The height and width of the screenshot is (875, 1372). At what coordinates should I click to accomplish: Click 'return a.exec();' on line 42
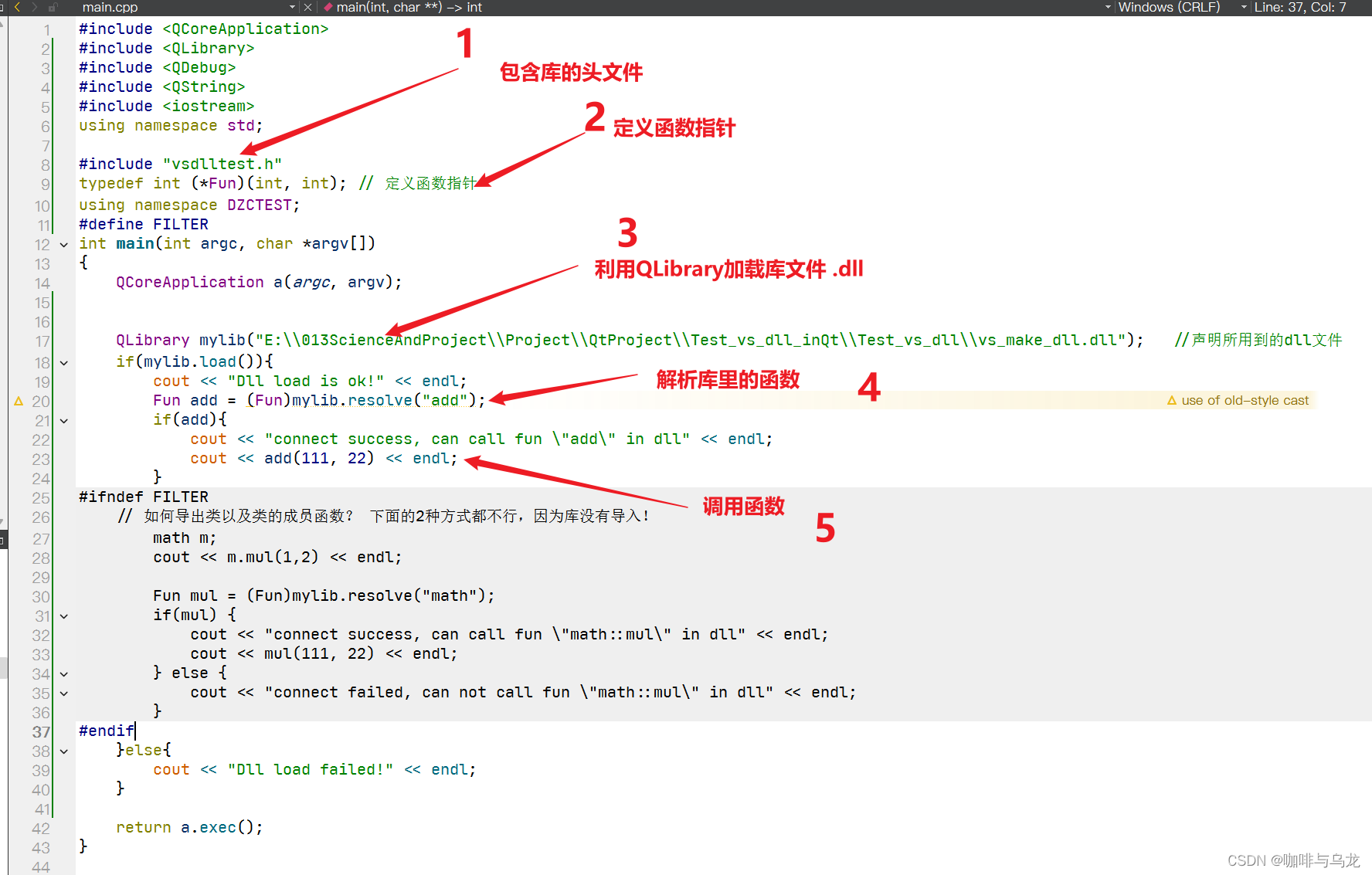coord(189,827)
